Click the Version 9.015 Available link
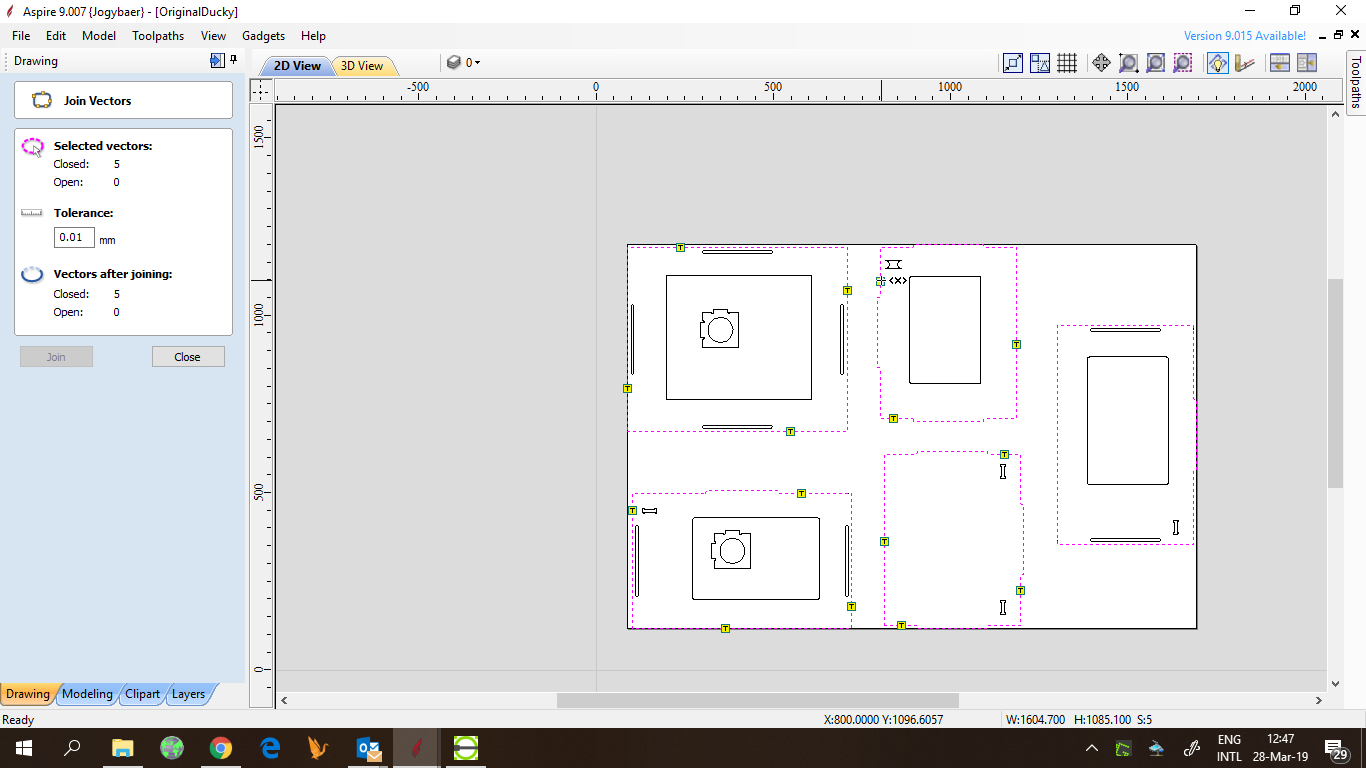The height and width of the screenshot is (768, 1366). [x=1245, y=36]
